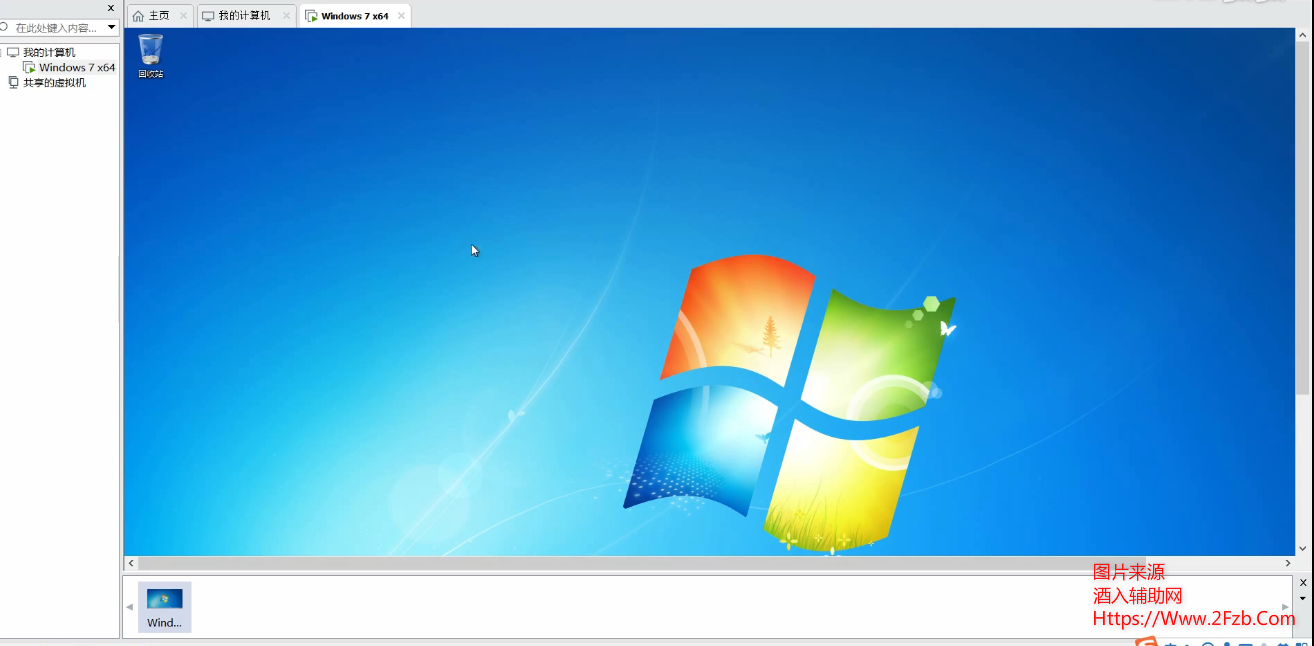Click the horizontal scrollbar thumb
Viewport: 1314px width, 646px height.
[x=642, y=564]
